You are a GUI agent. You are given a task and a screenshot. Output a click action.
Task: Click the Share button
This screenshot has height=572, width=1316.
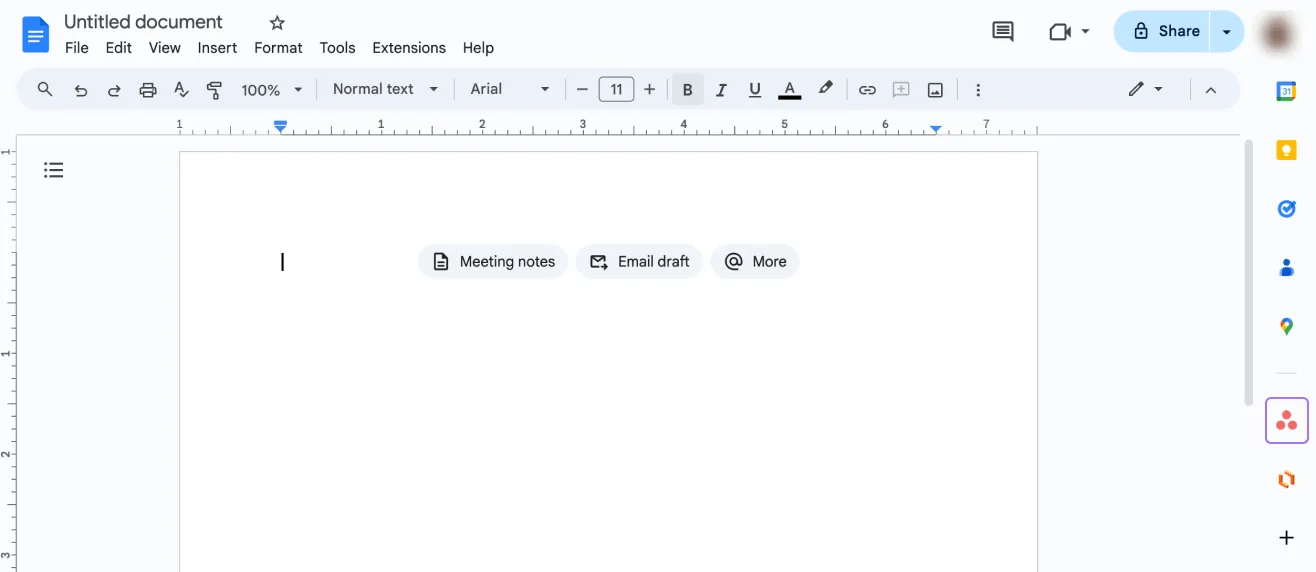(1164, 31)
